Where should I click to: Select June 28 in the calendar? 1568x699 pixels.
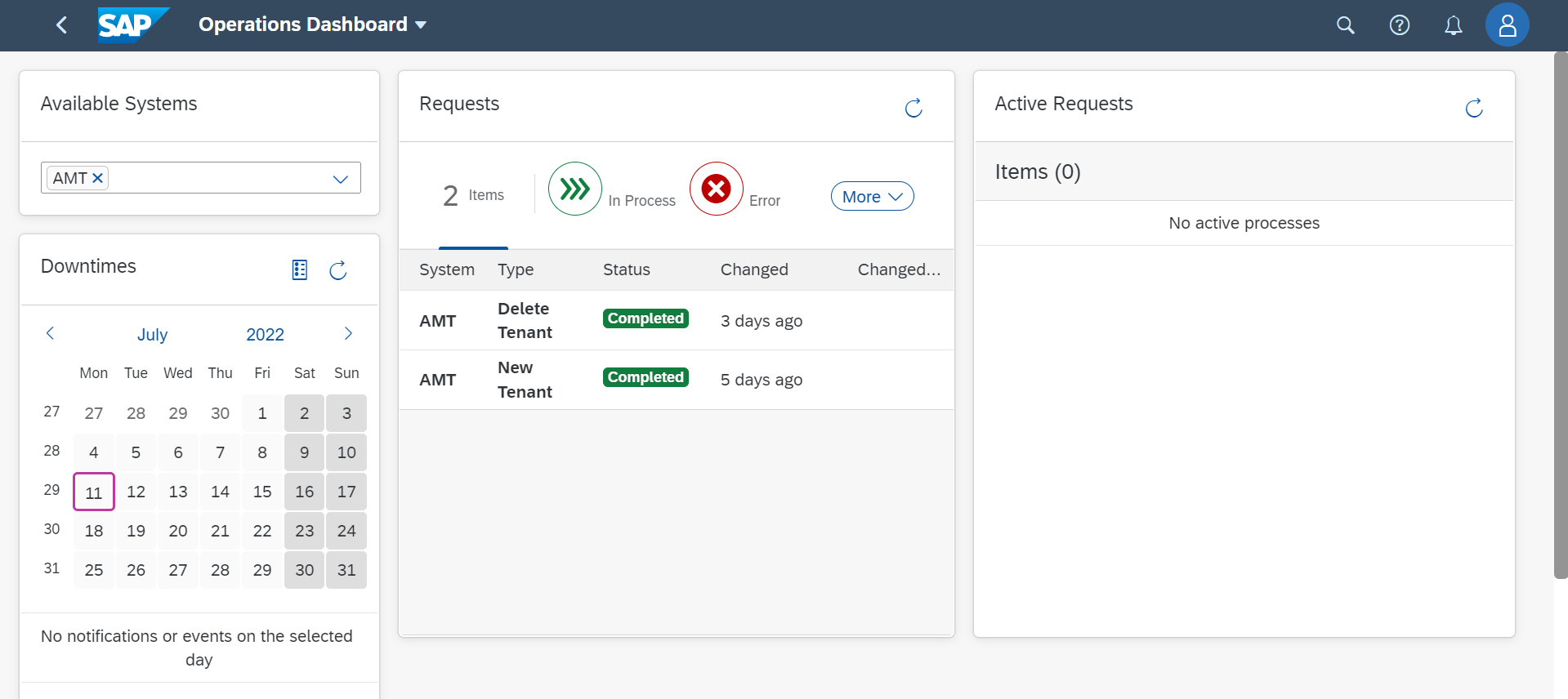(x=136, y=413)
